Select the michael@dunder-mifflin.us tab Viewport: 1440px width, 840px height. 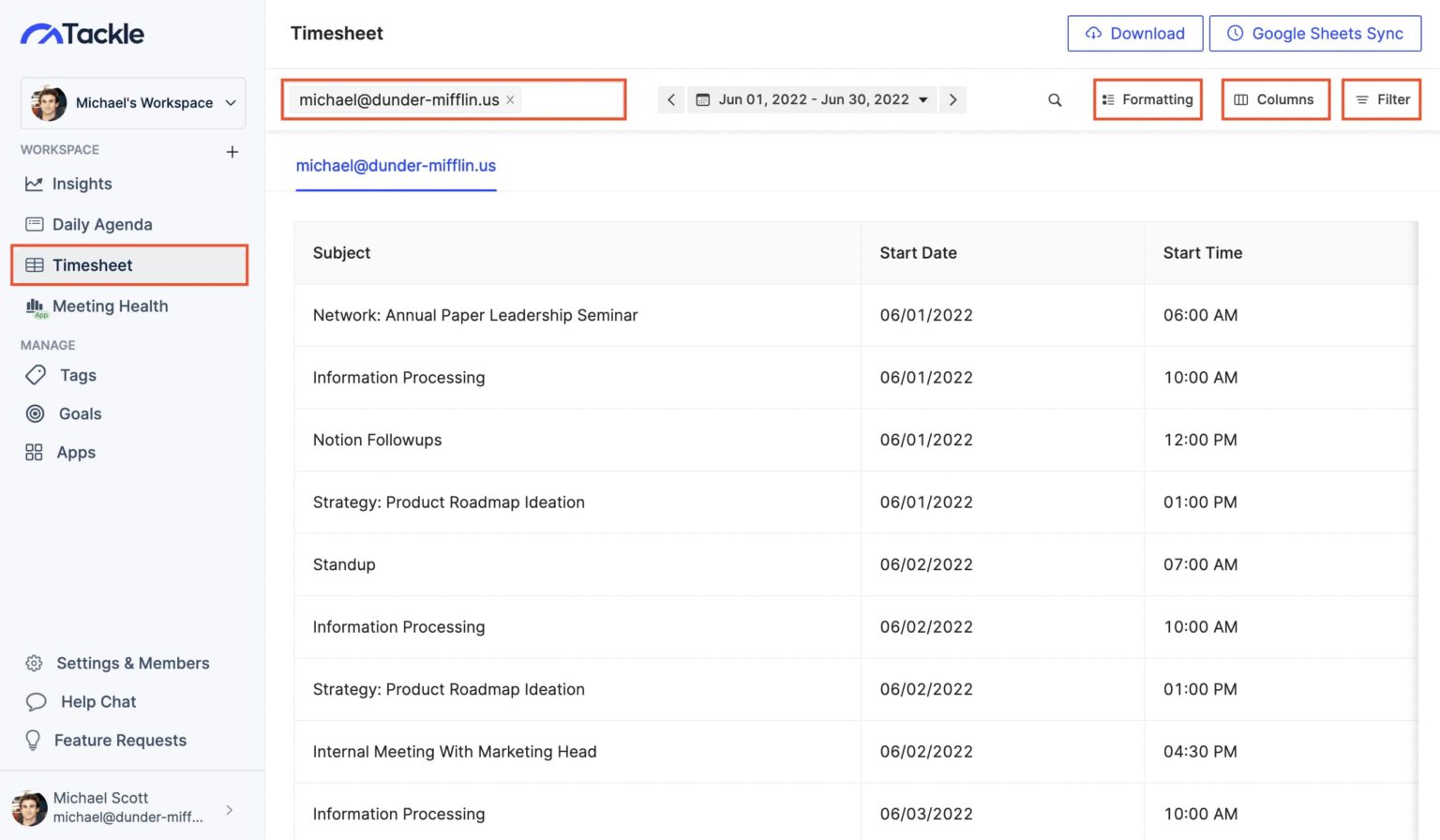coord(396,166)
